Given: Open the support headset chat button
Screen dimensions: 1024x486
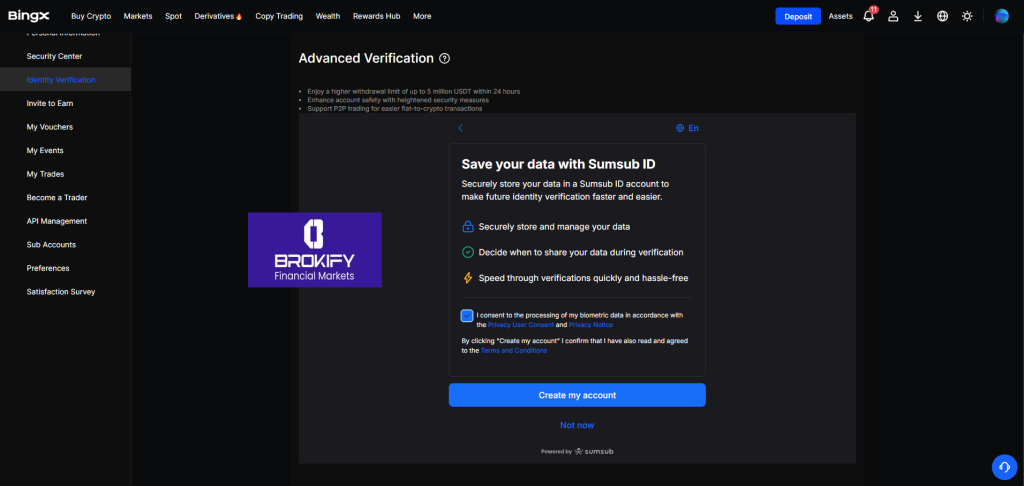Looking at the screenshot, I should (x=1003, y=467).
